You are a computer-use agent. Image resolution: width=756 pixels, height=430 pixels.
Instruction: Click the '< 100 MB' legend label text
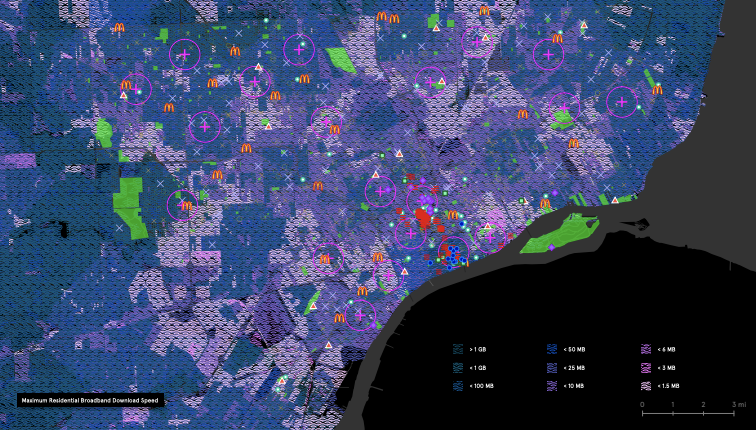click(480, 386)
